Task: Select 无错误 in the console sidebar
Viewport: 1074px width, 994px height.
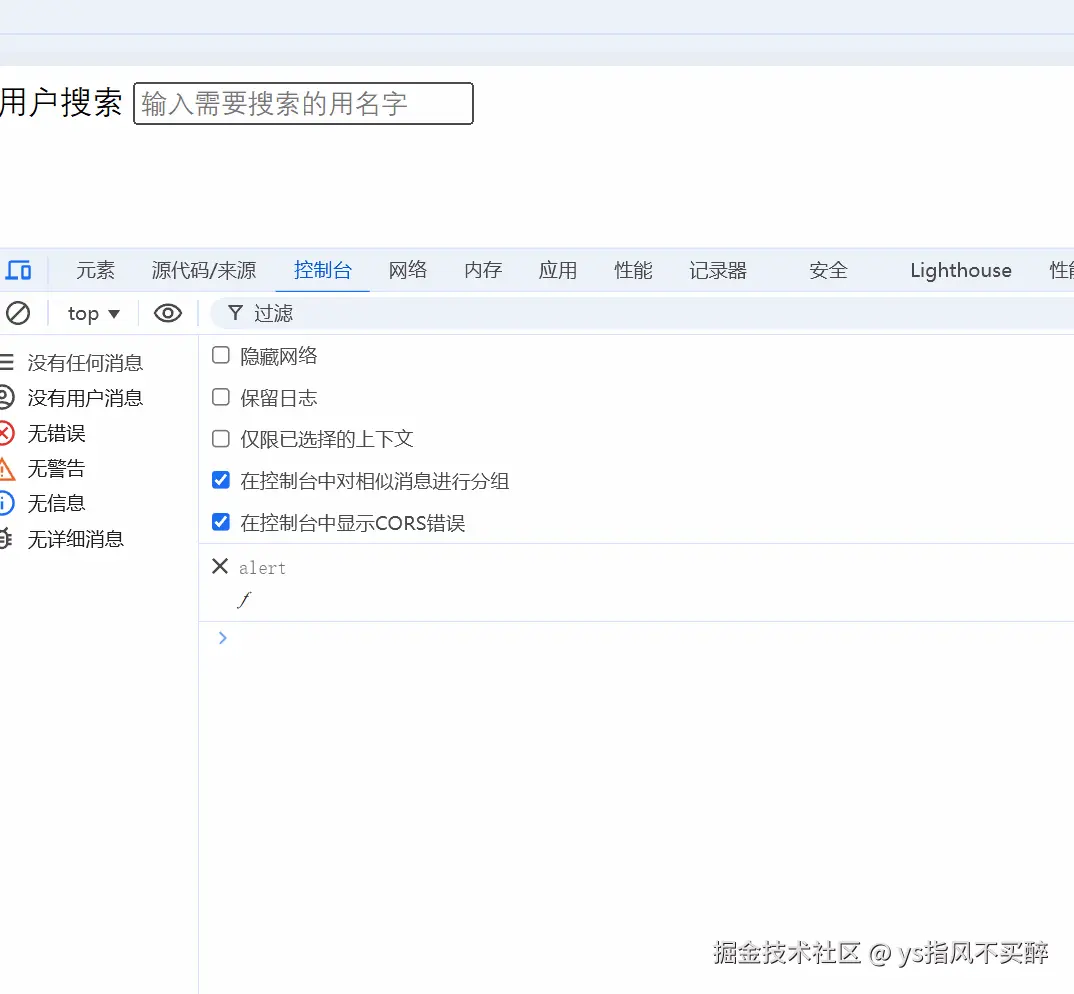Action: click(x=55, y=433)
